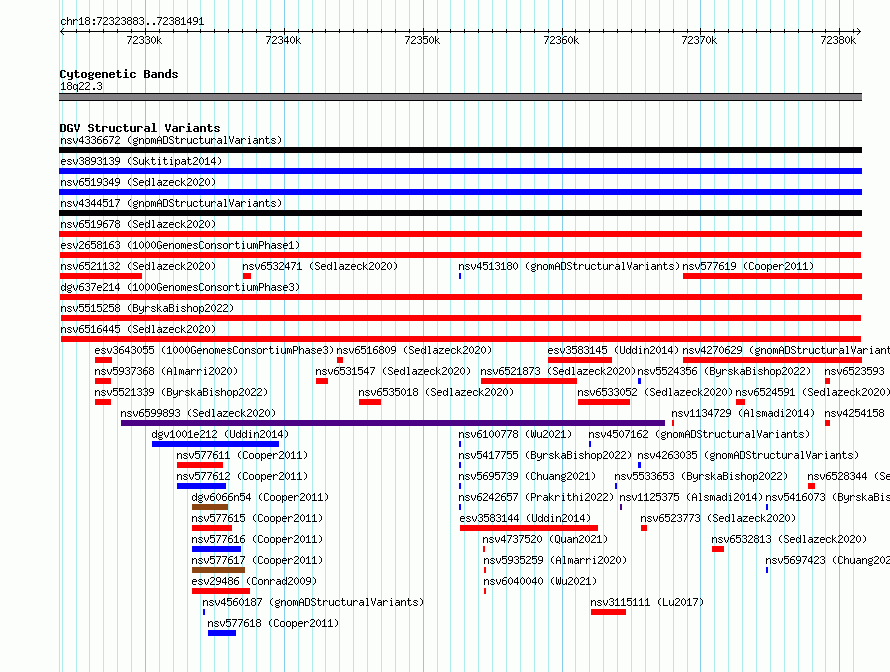Click the blue bar under dgv1001e212 Uddin2014
The width and height of the screenshot is (890, 672).
point(216,444)
